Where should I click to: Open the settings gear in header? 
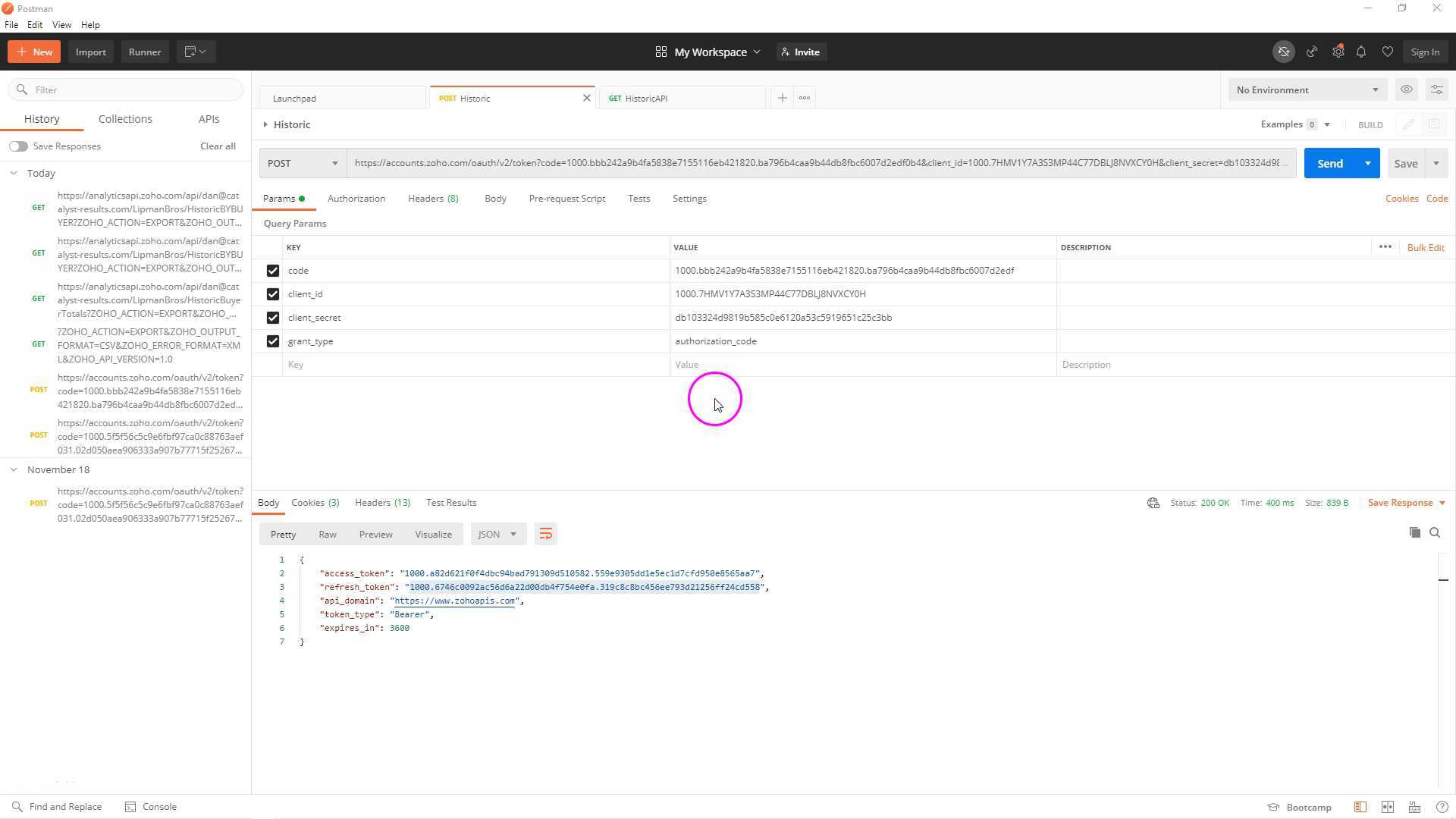1338,52
